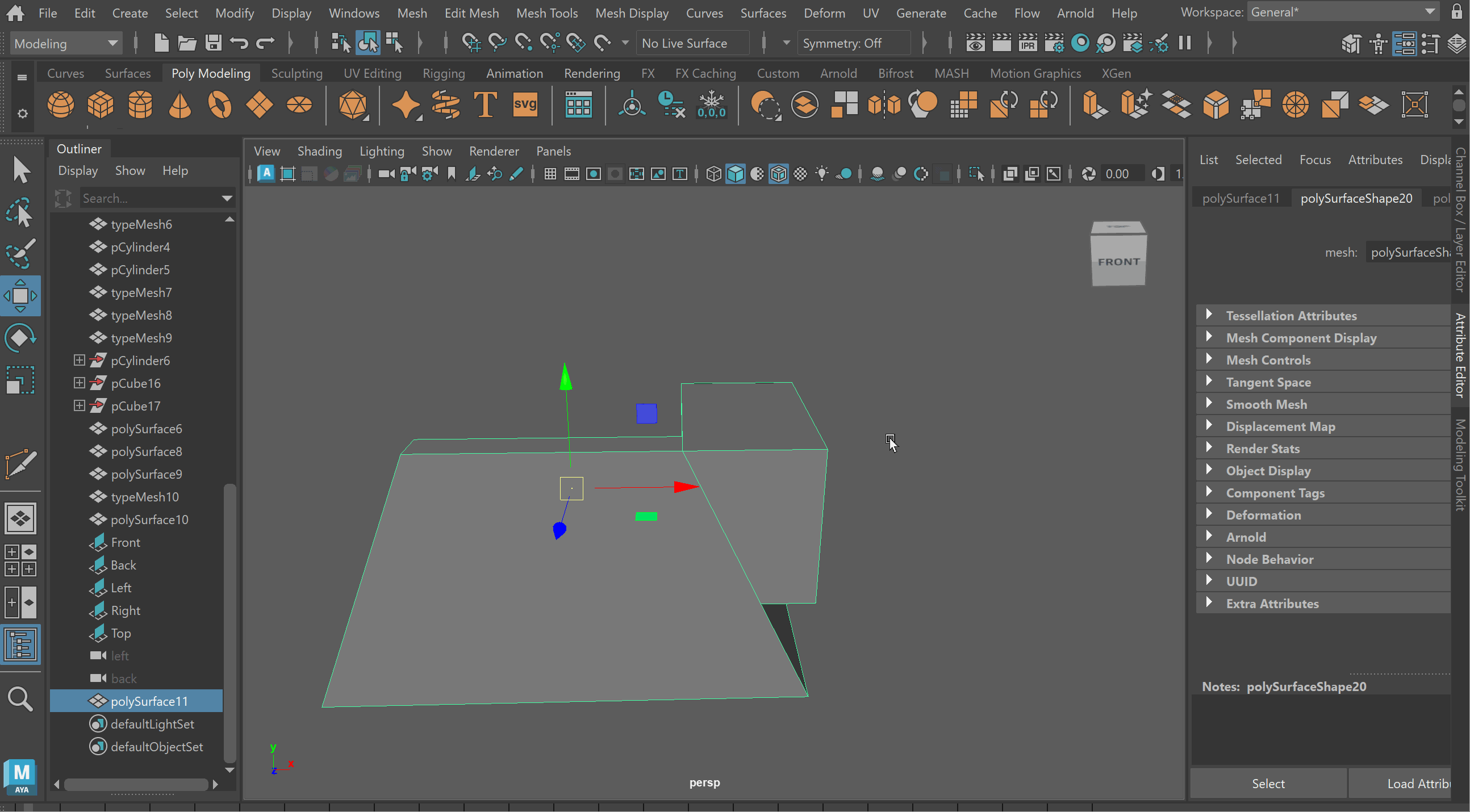Toggle textured display in viewport toolbar
Viewport: 1470px width, 812px height.
click(800, 174)
